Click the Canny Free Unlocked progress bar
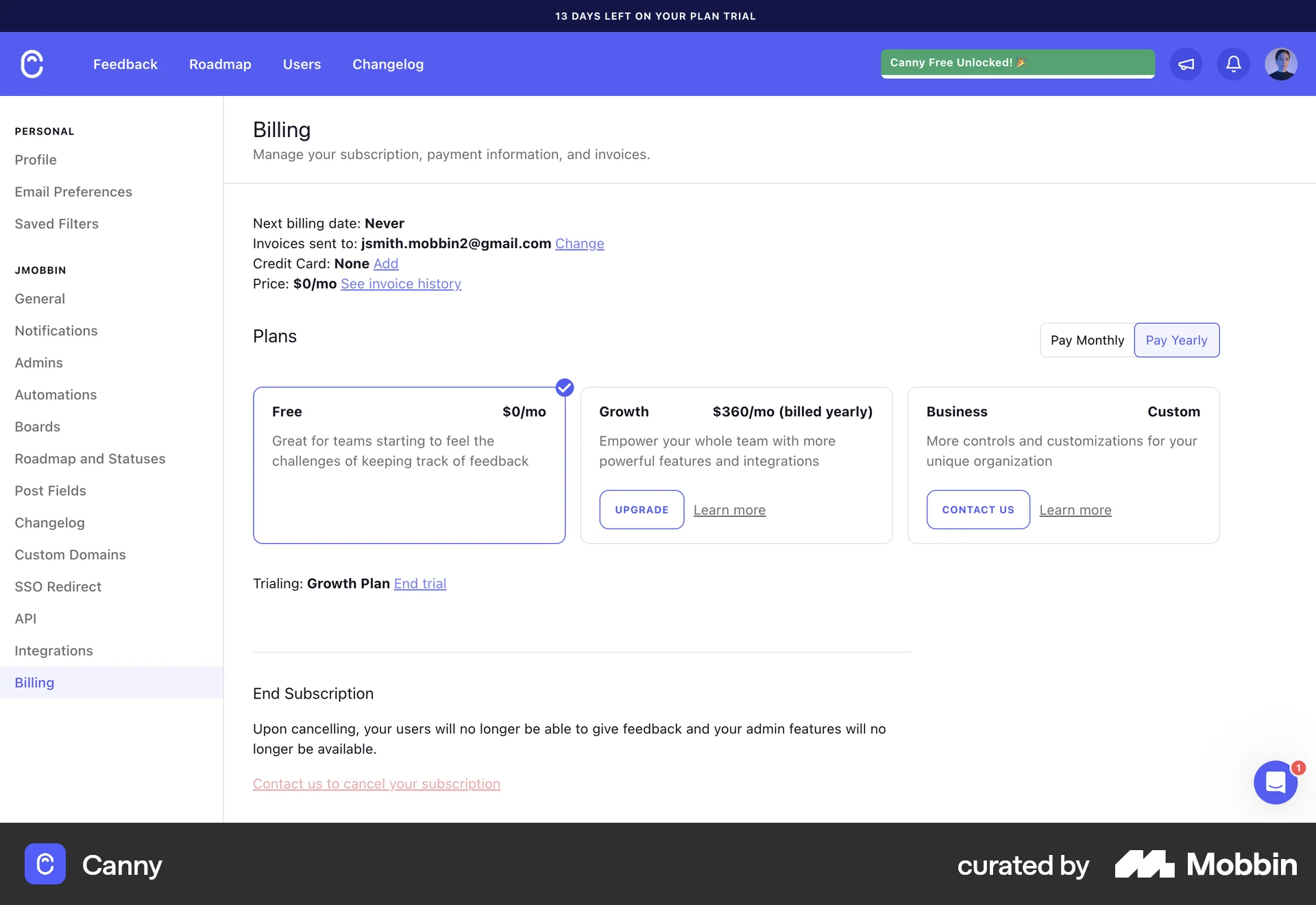Image resolution: width=1316 pixels, height=905 pixels. coord(1017,63)
